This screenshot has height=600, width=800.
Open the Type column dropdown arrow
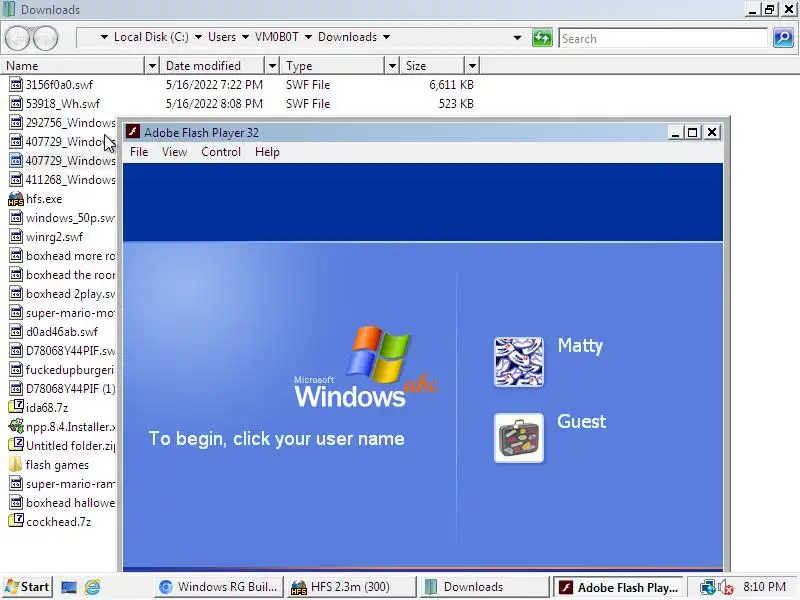click(392, 66)
